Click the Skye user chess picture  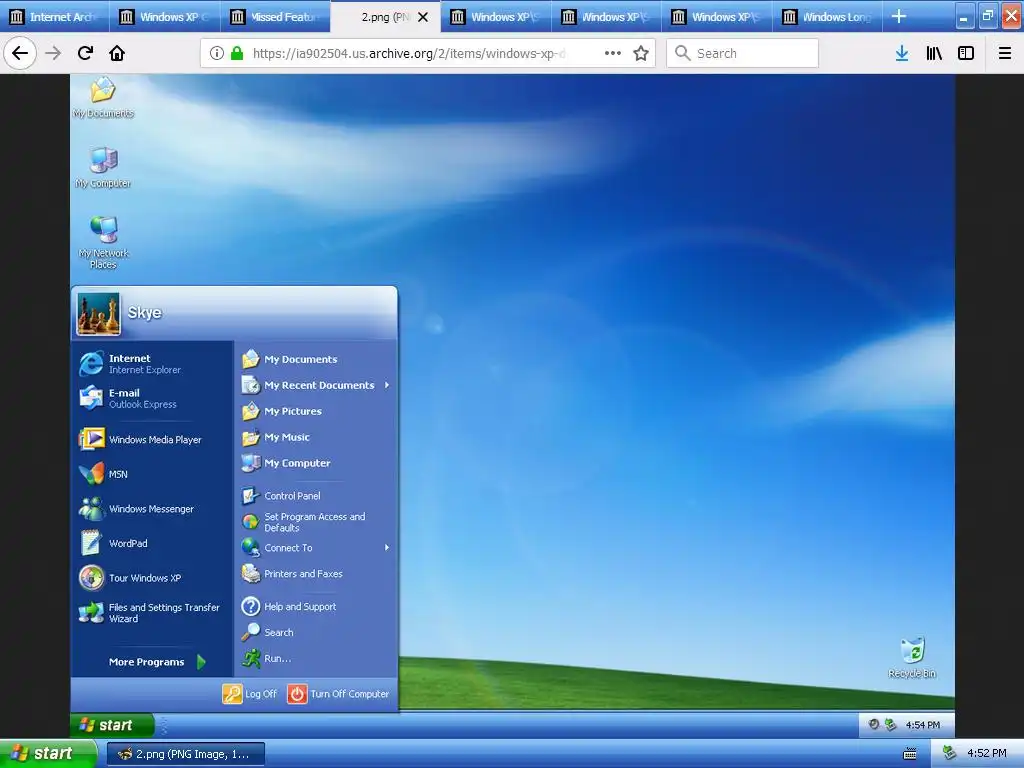point(98,314)
